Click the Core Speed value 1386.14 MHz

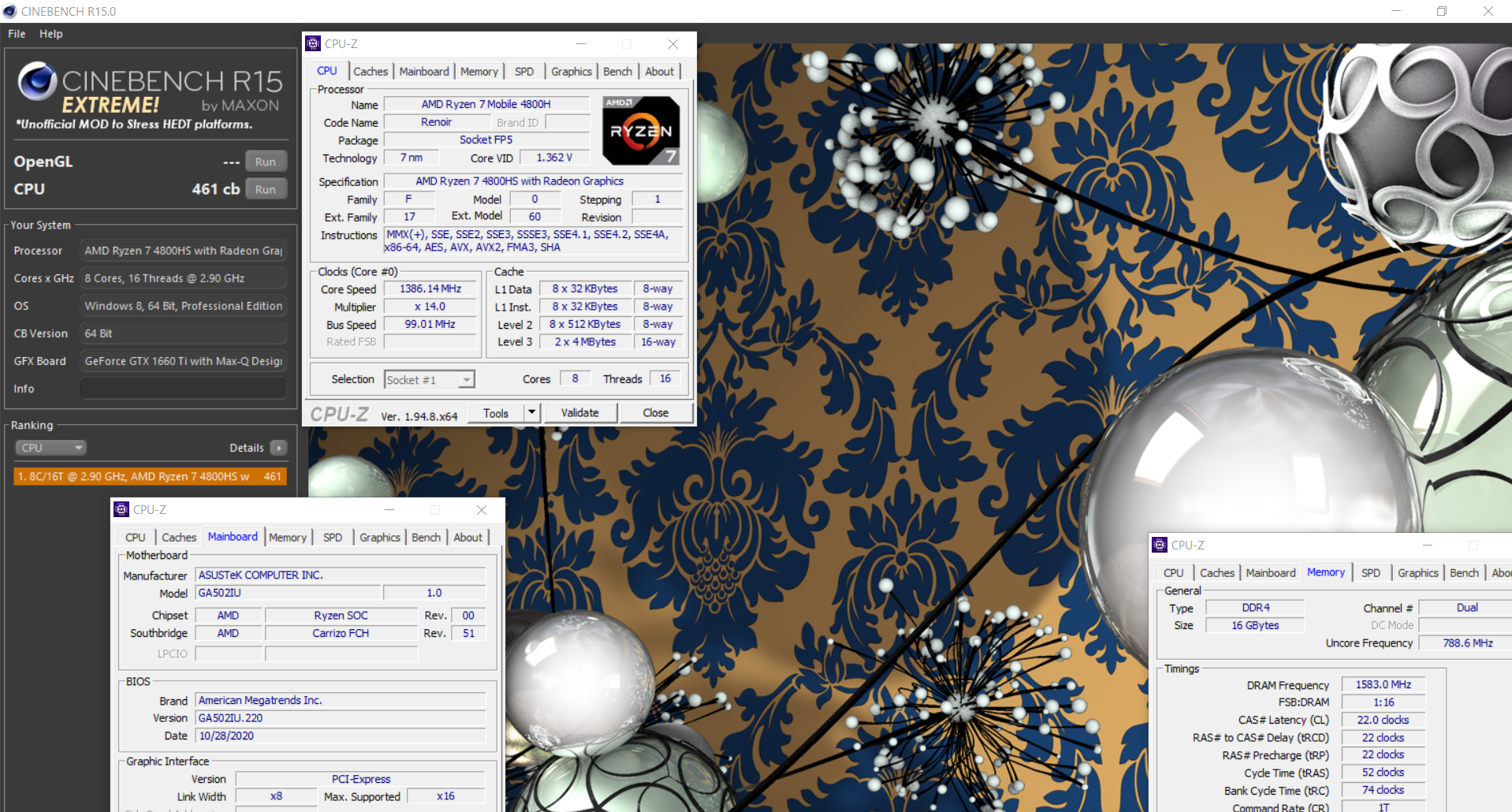(430, 289)
